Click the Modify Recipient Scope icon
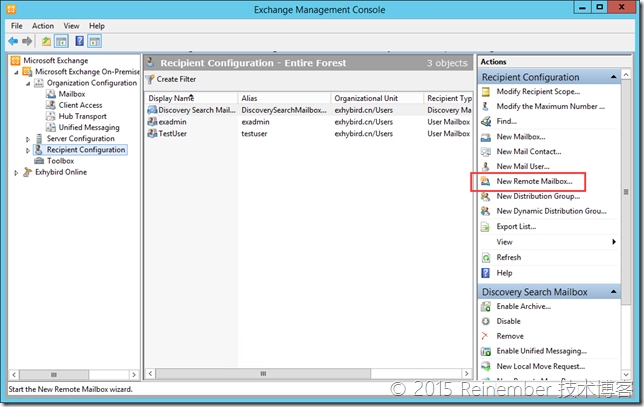644x407 pixels. click(x=486, y=92)
